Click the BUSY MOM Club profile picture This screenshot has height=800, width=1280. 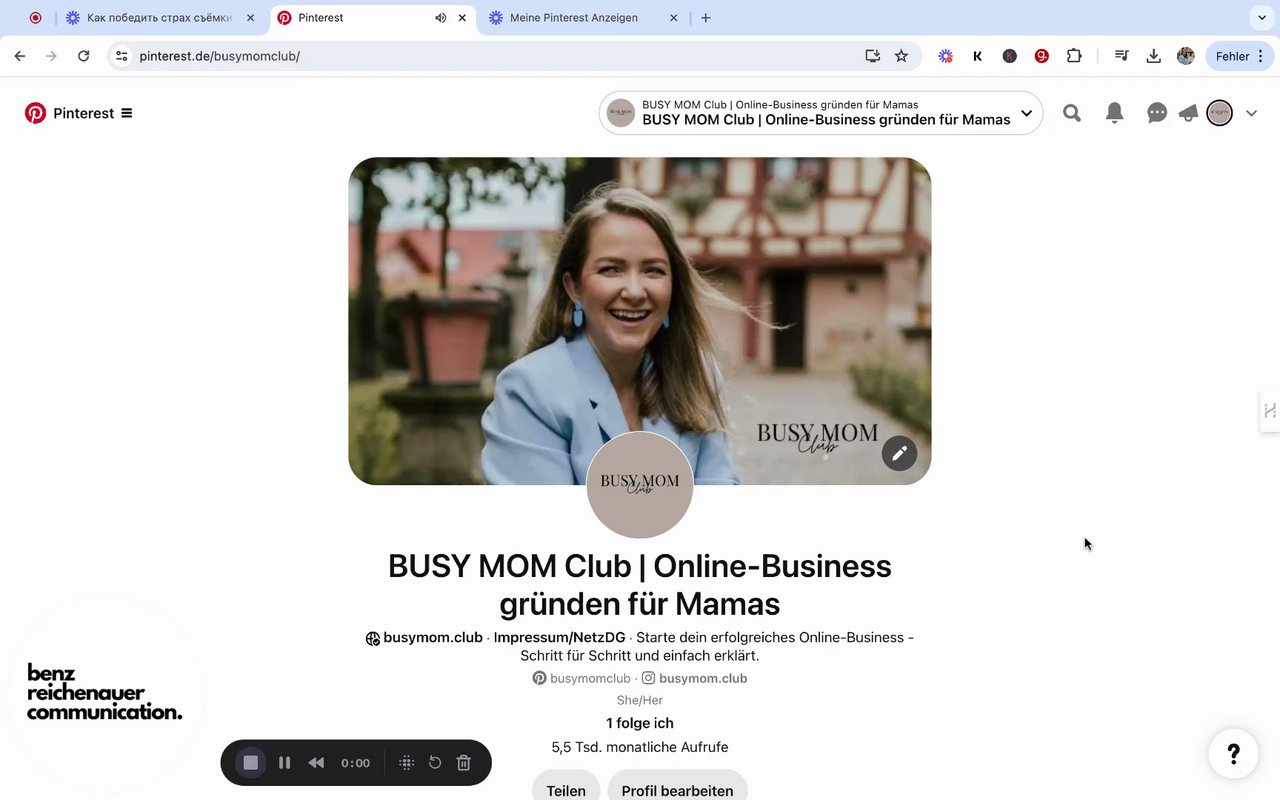pos(640,485)
